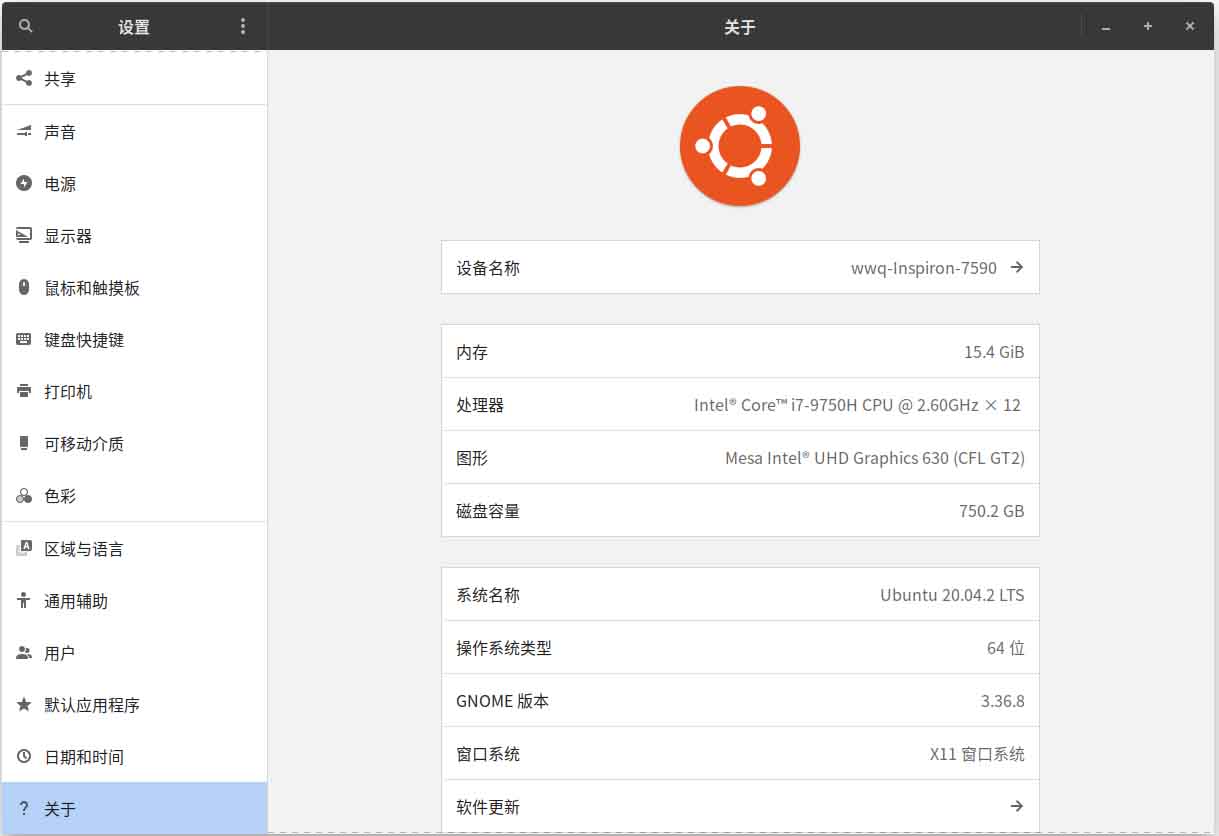Open 鼠标和触摸板 settings panel
The height and width of the screenshot is (836, 1219).
coord(92,288)
